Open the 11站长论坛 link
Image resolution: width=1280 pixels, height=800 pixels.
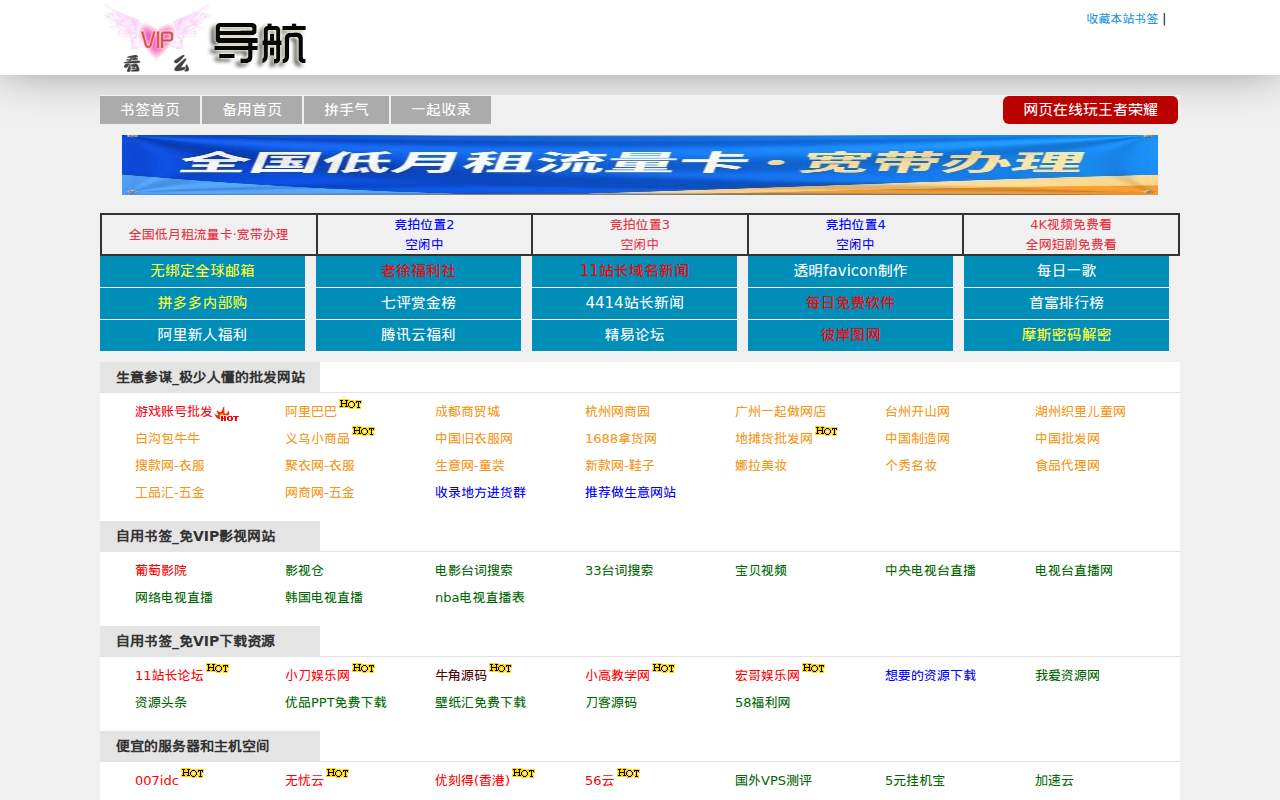coord(166,675)
